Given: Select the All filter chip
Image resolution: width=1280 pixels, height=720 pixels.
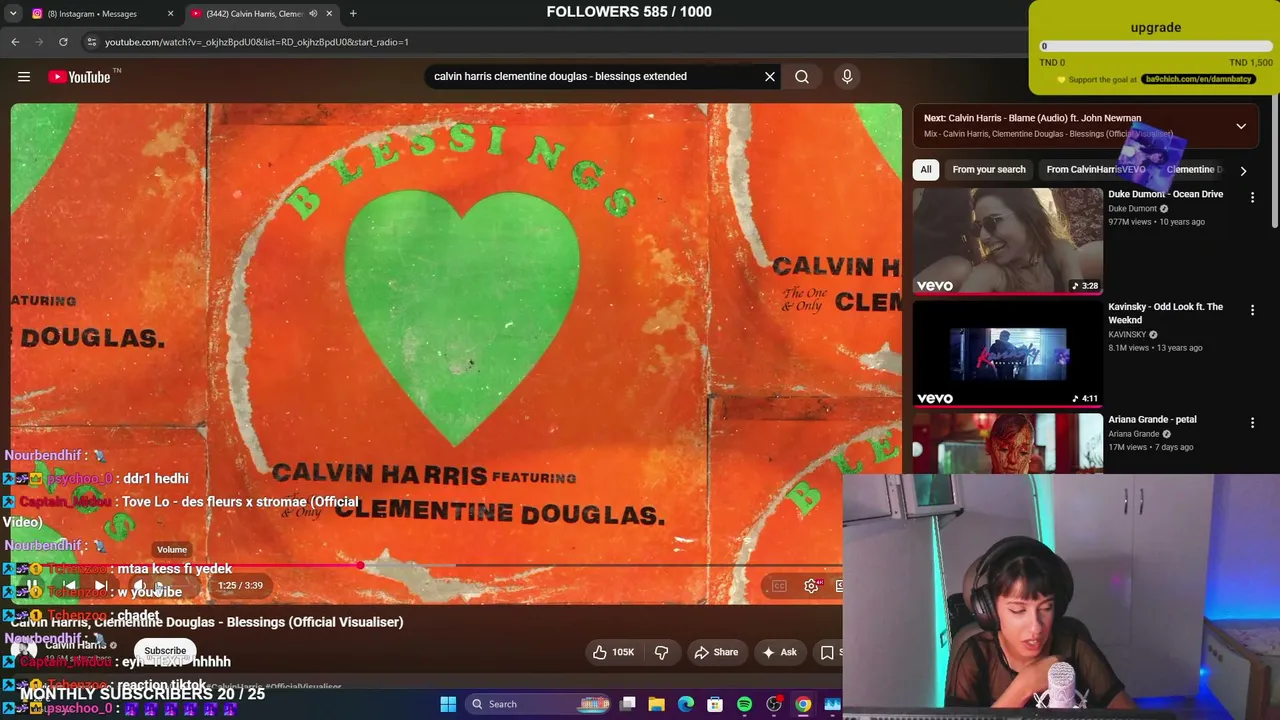Looking at the screenshot, I should [926, 170].
